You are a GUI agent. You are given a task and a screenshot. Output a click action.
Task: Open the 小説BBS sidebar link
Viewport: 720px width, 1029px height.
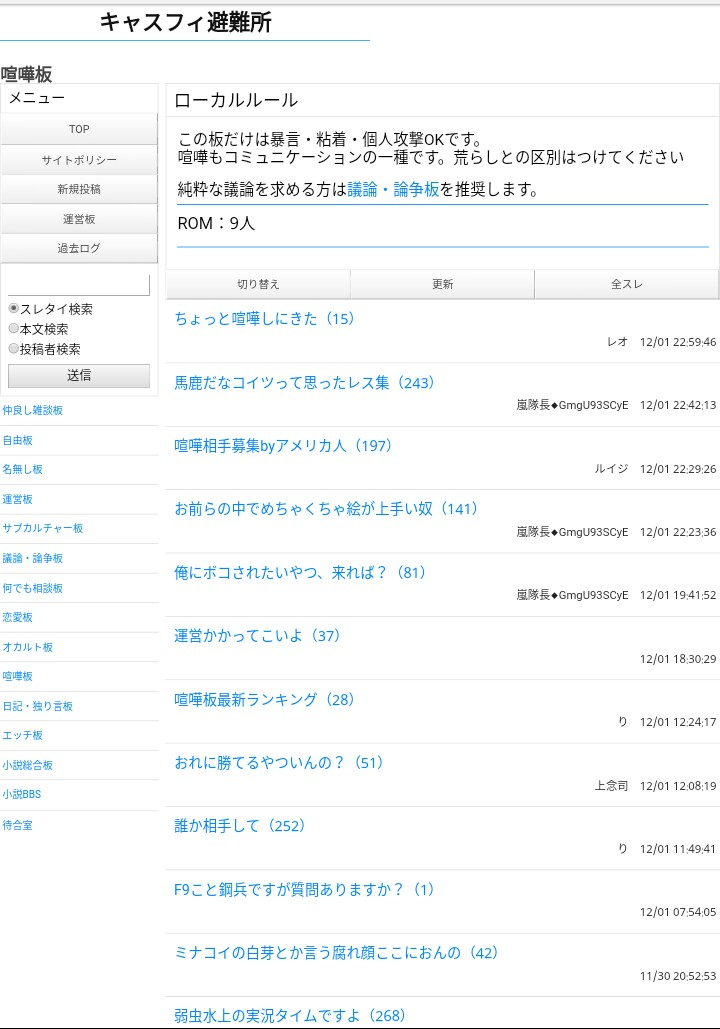click(22, 795)
